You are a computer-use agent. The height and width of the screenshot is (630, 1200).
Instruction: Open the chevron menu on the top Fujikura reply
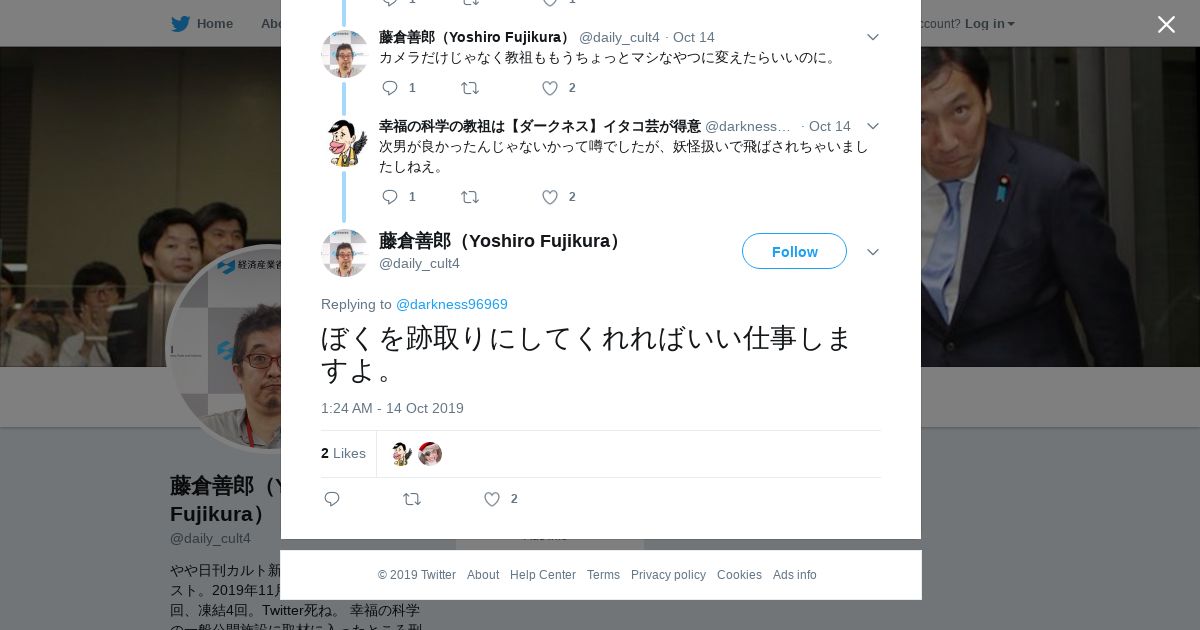point(872,37)
